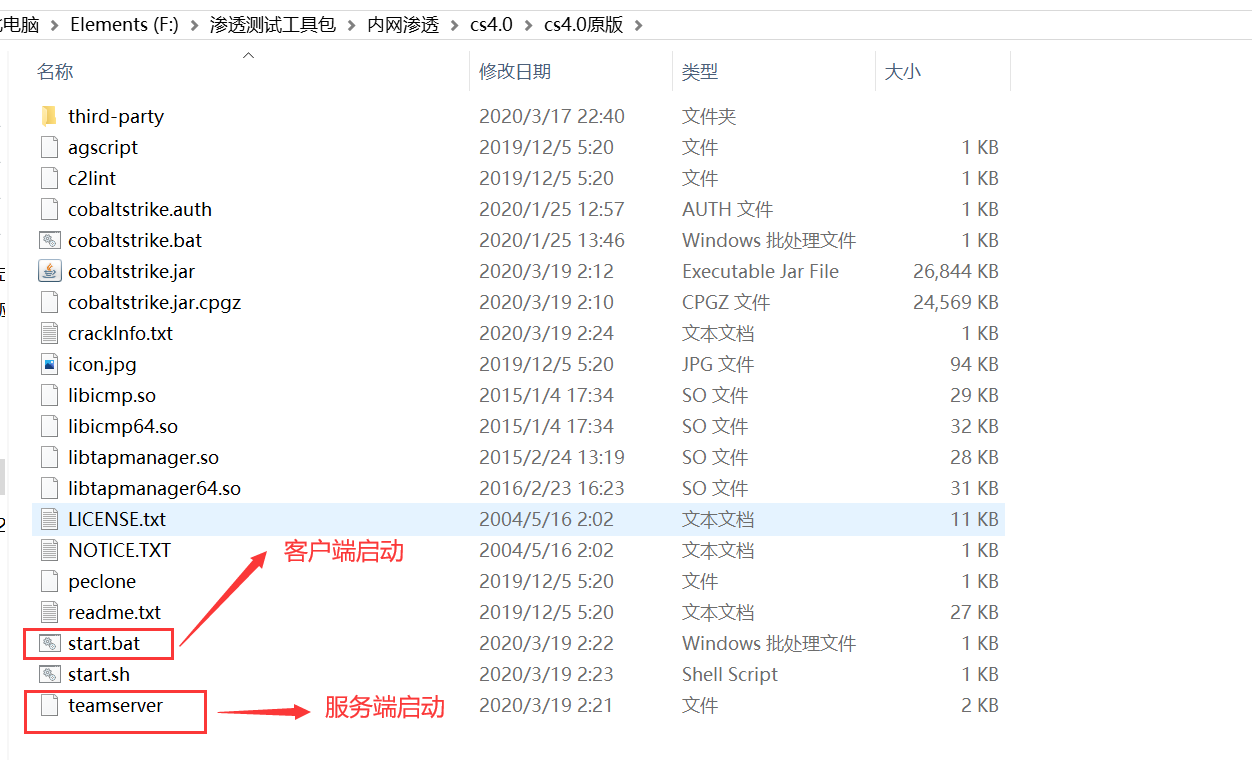
Task: Click the teamserver file icon
Action: click(x=50, y=705)
